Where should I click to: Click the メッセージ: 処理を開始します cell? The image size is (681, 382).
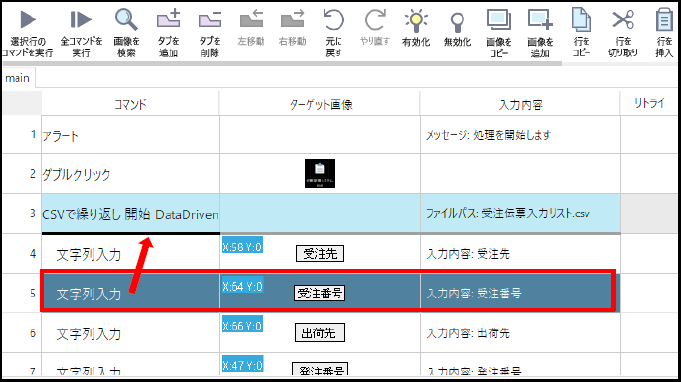pyautogui.click(x=520, y=135)
